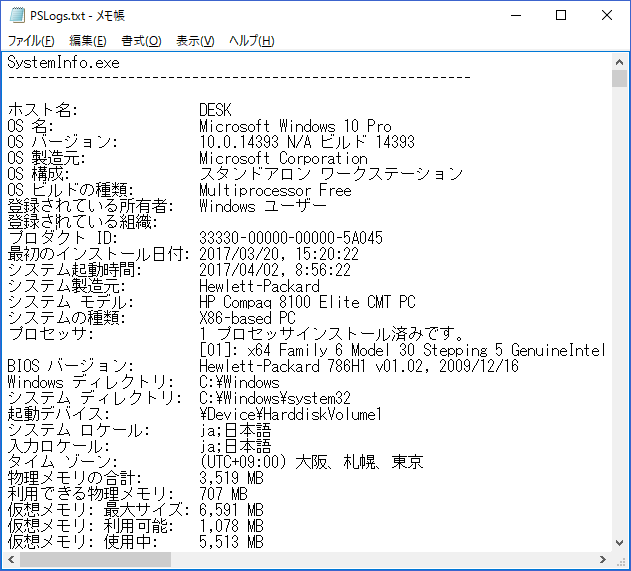This screenshot has height=571, width=631.
Task: Click the vertical scrollbar down arrow
Action: 619,543
